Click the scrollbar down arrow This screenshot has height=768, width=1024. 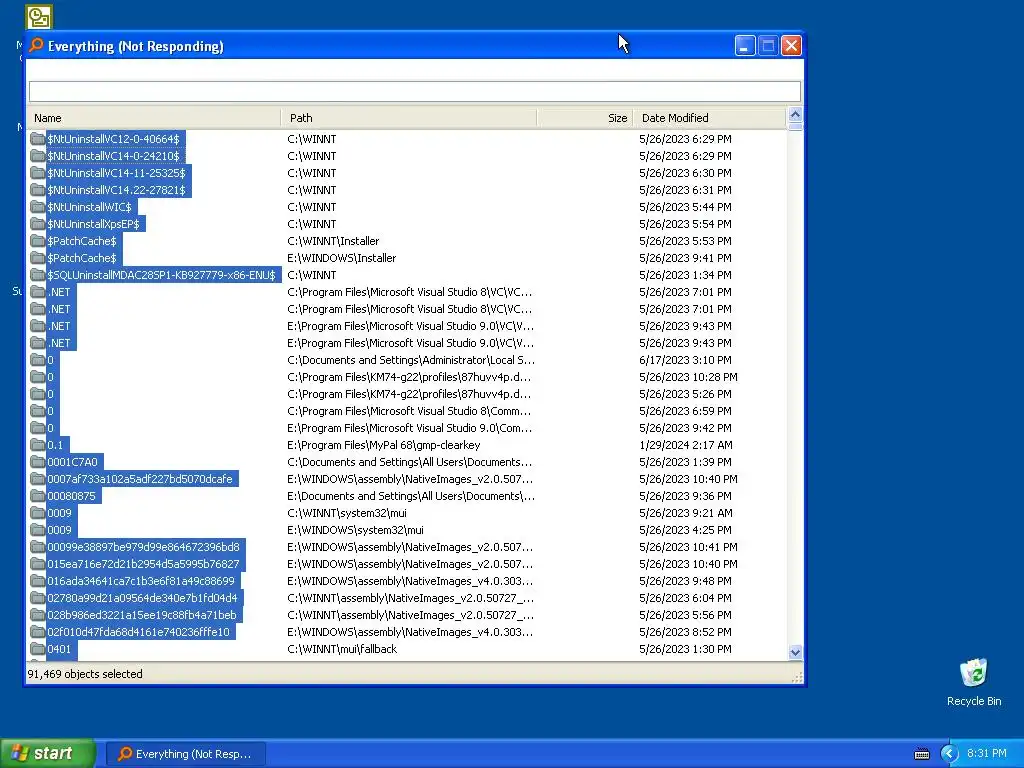[795, 652]
